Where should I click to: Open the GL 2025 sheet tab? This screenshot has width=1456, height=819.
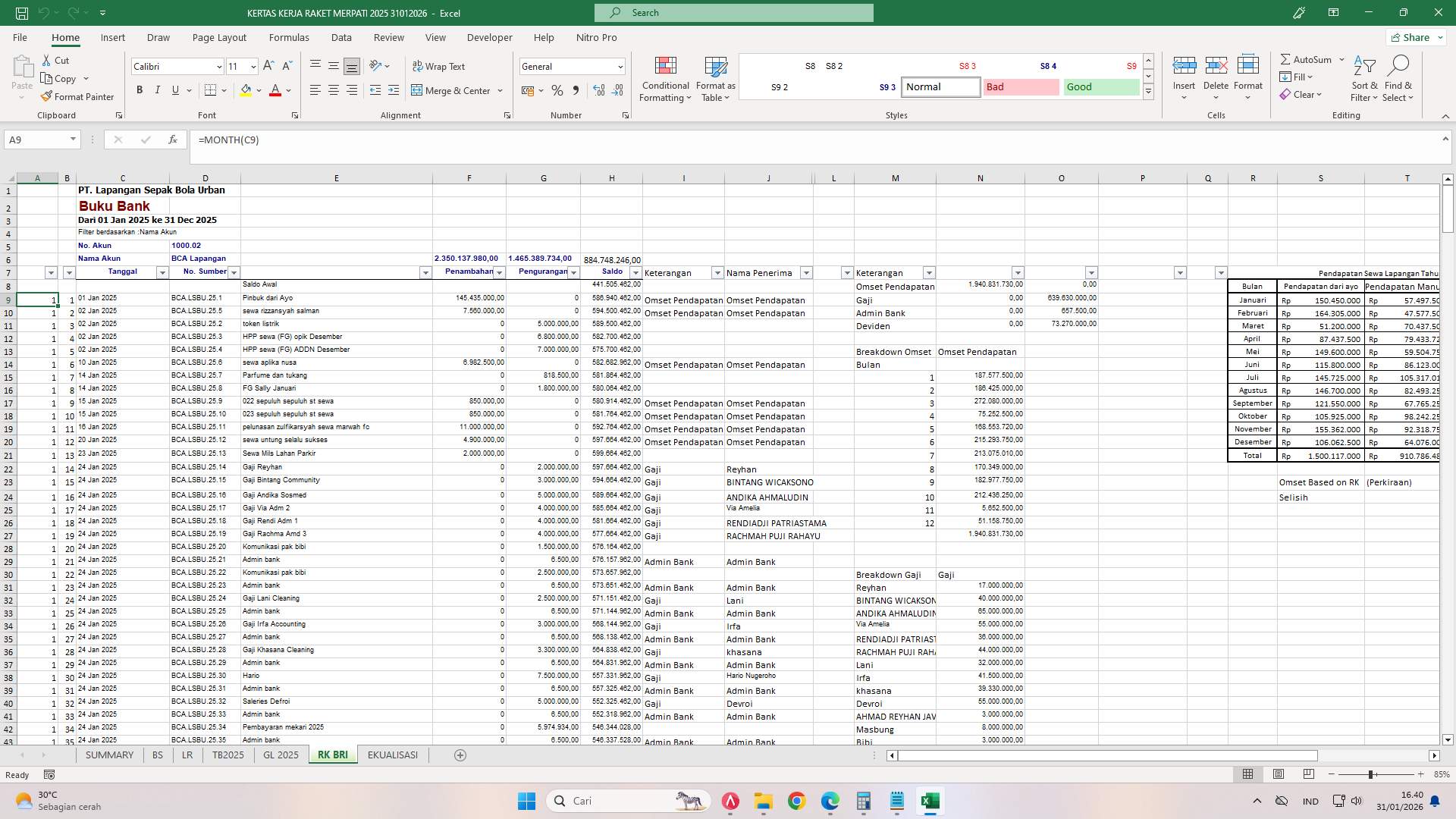click(x=280, y=755)
